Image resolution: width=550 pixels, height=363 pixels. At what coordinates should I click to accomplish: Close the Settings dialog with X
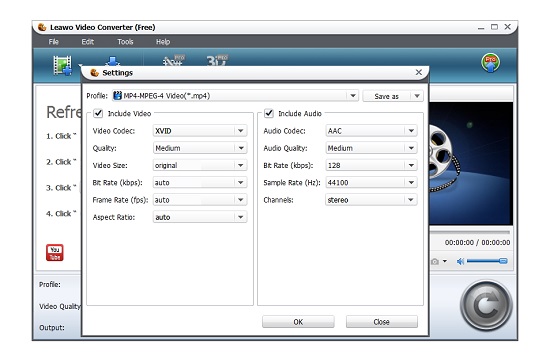(418, 72)
